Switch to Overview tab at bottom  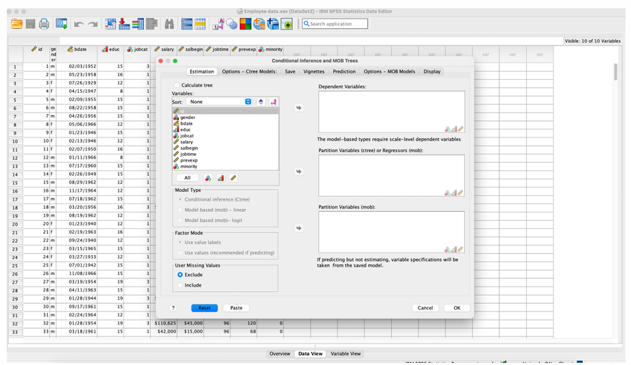click(280, 354)
